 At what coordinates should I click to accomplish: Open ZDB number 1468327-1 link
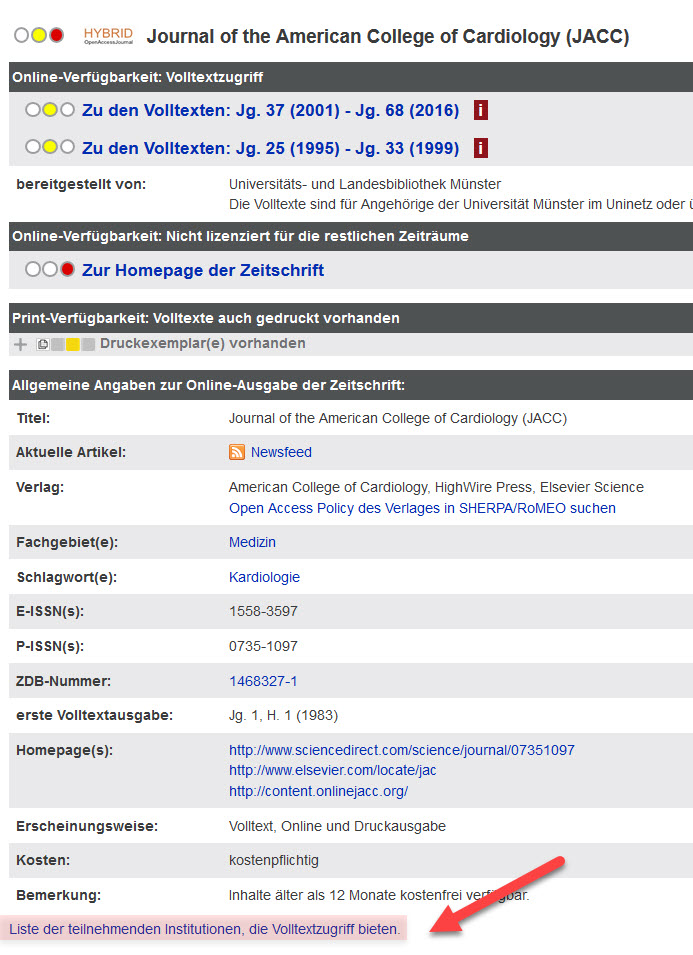(x=263, y=681)
